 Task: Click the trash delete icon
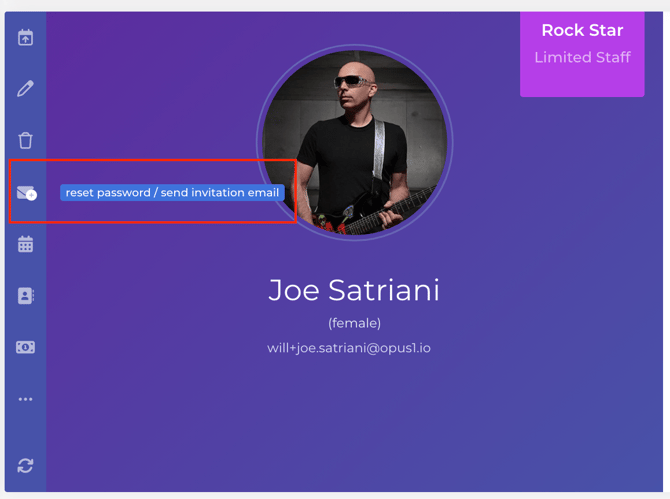25,140
